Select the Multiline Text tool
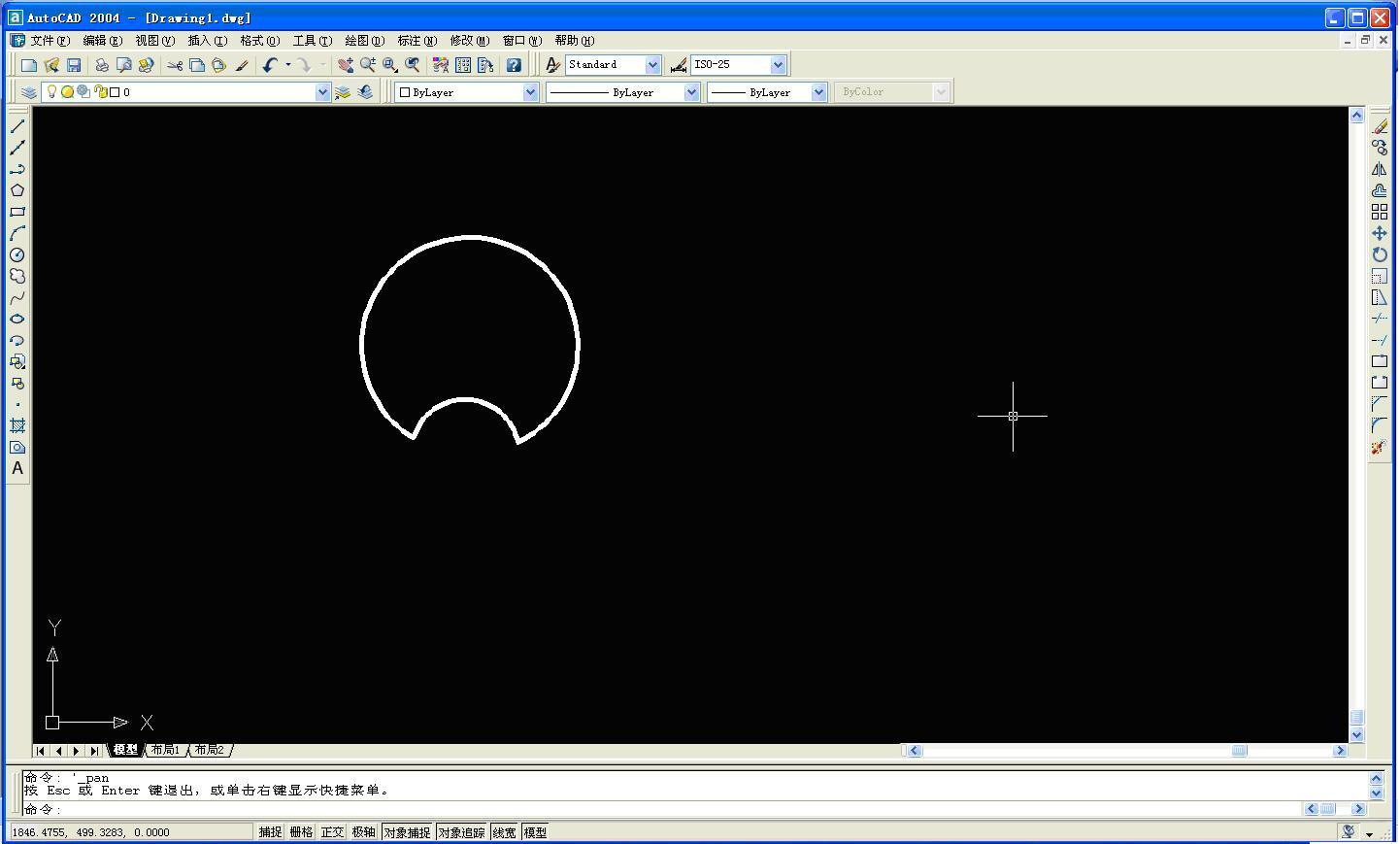 (17, 468)
